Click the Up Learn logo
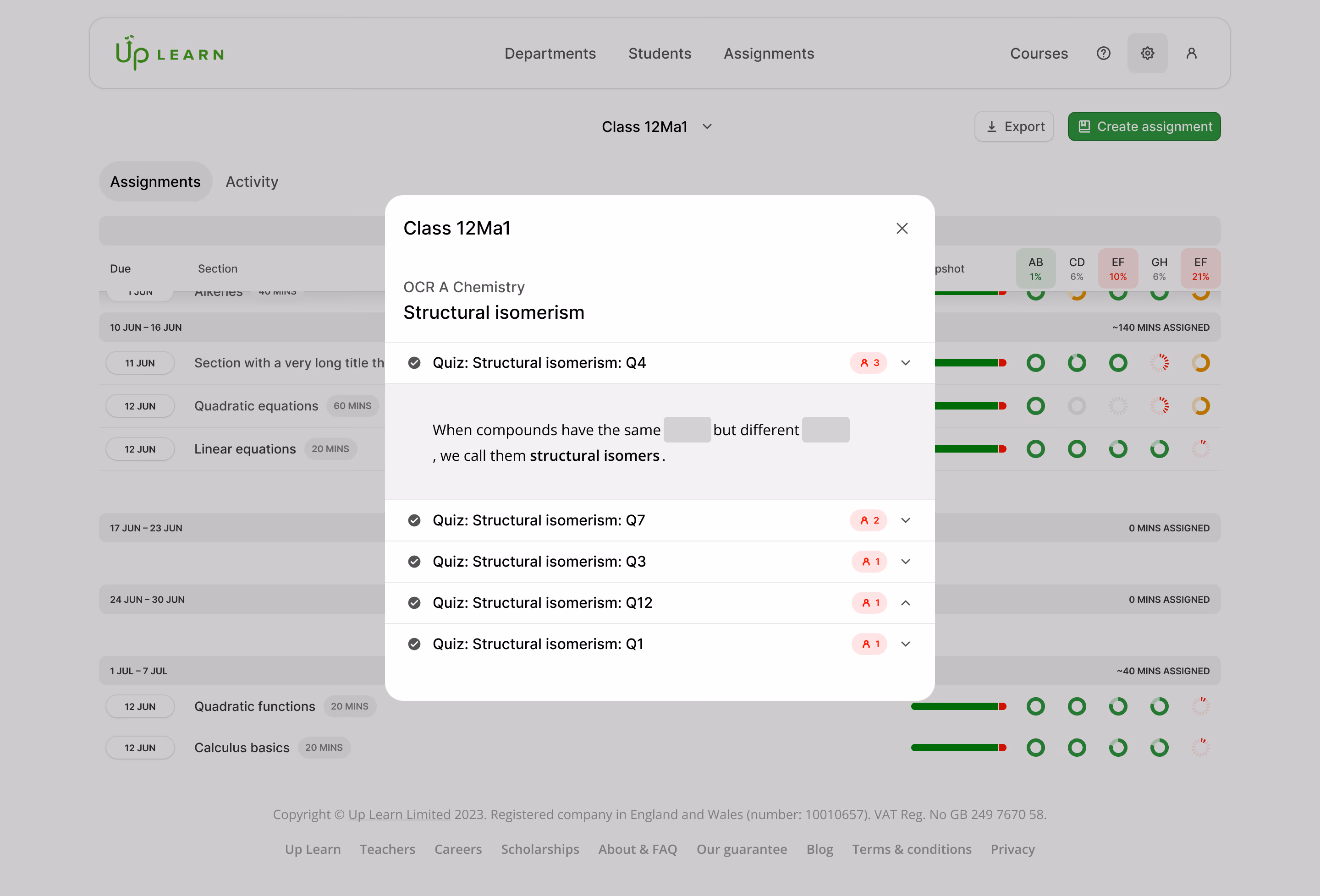Viewport: 1320px width, 896px height. 169,54
